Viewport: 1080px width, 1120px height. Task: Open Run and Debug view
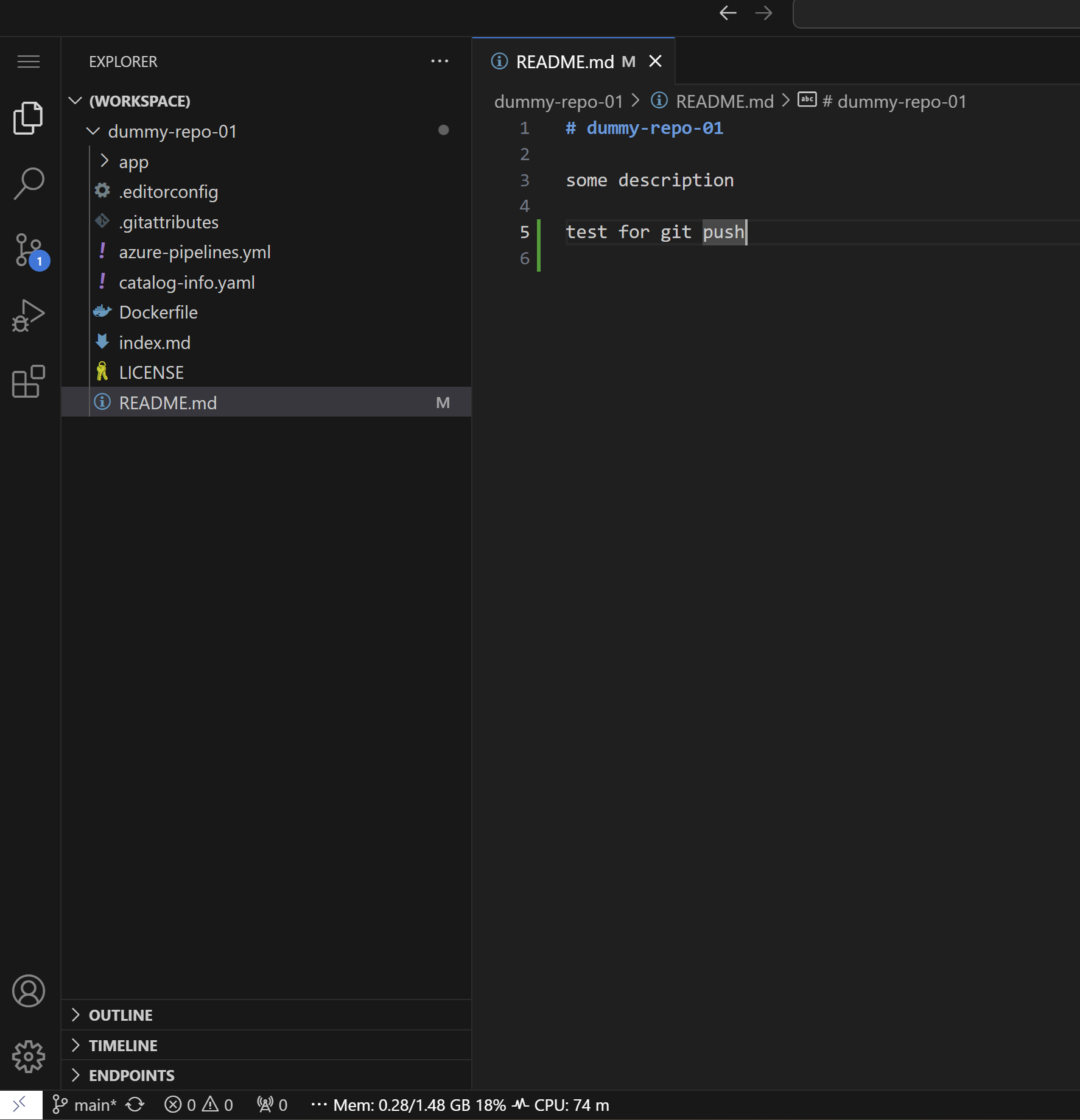29,316
